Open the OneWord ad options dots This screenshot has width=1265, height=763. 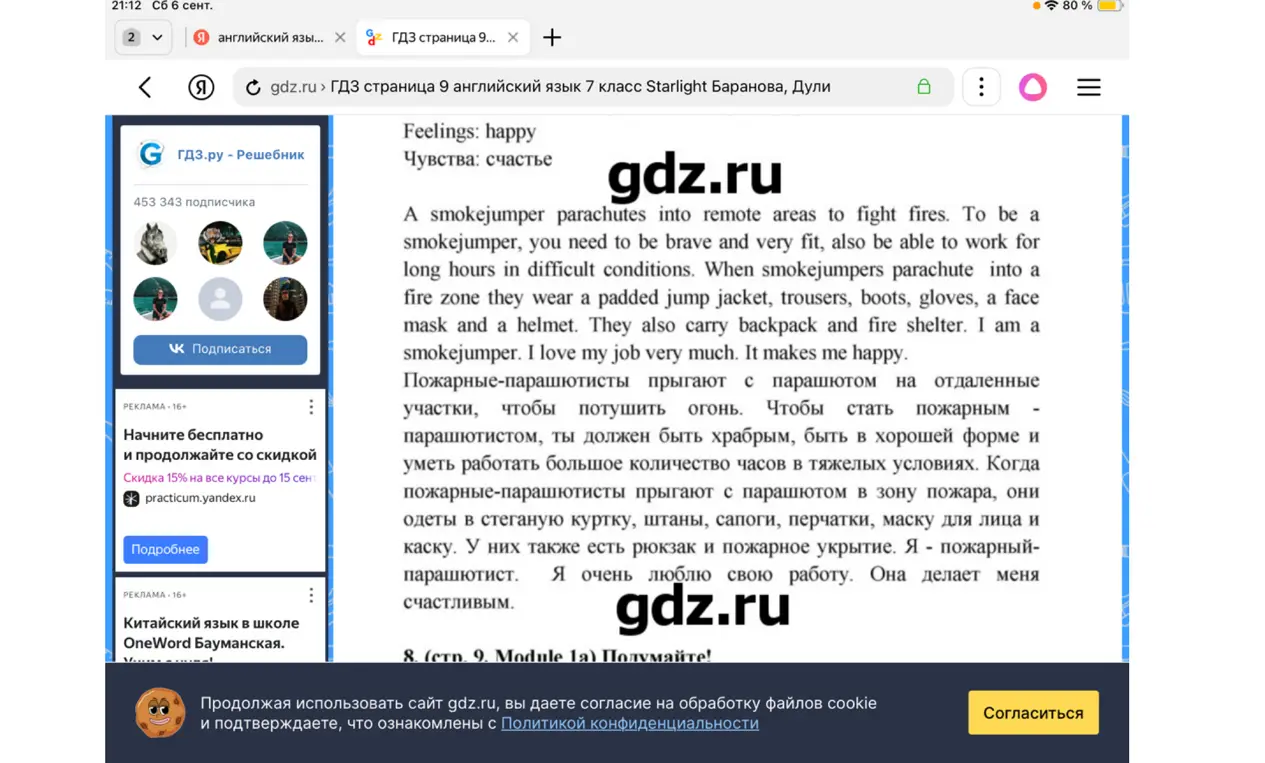pyautogui.click(x=311, y=595)
